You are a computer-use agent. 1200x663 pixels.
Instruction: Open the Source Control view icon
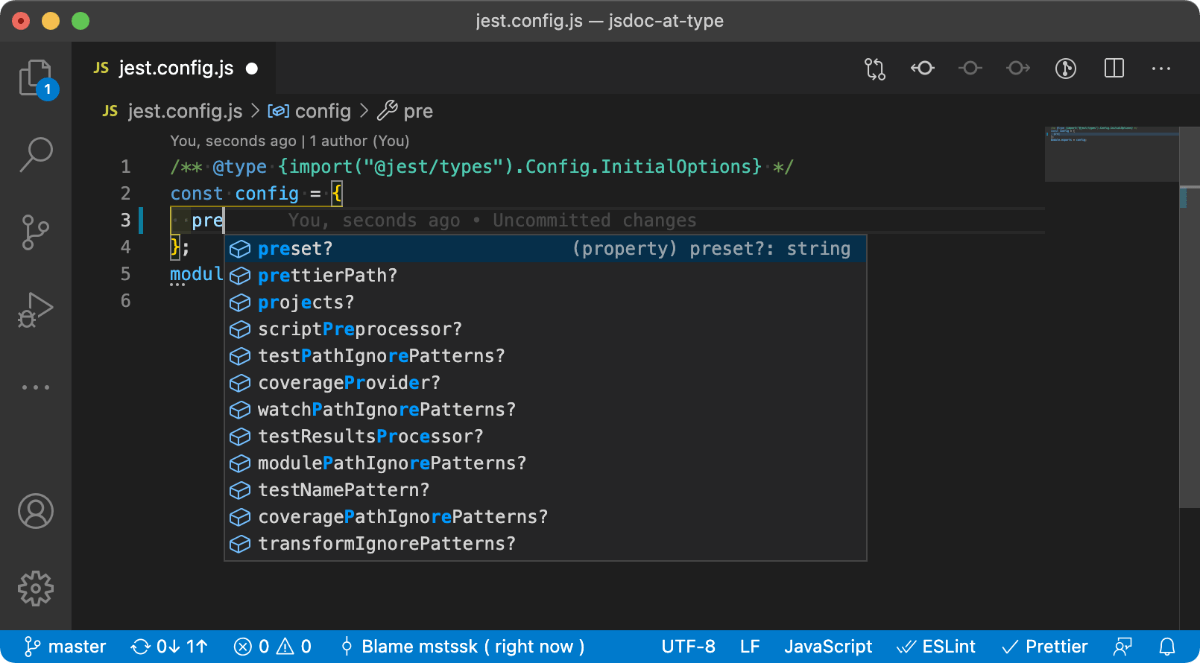click(36, 232)
